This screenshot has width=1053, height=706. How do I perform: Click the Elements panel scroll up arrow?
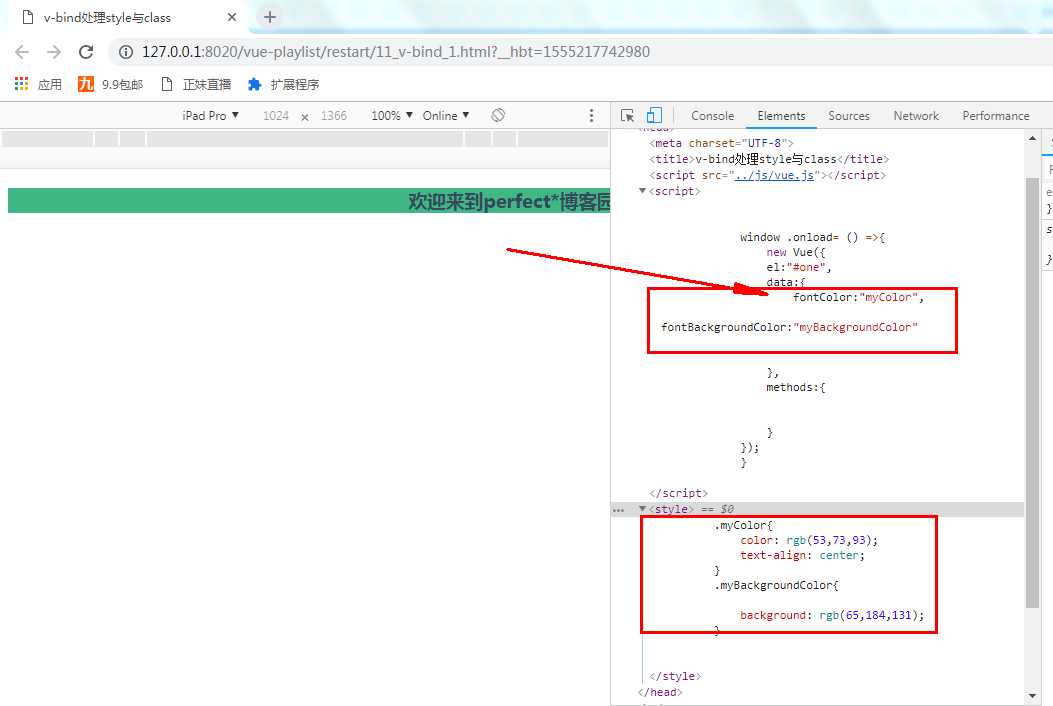(1032, 138)
